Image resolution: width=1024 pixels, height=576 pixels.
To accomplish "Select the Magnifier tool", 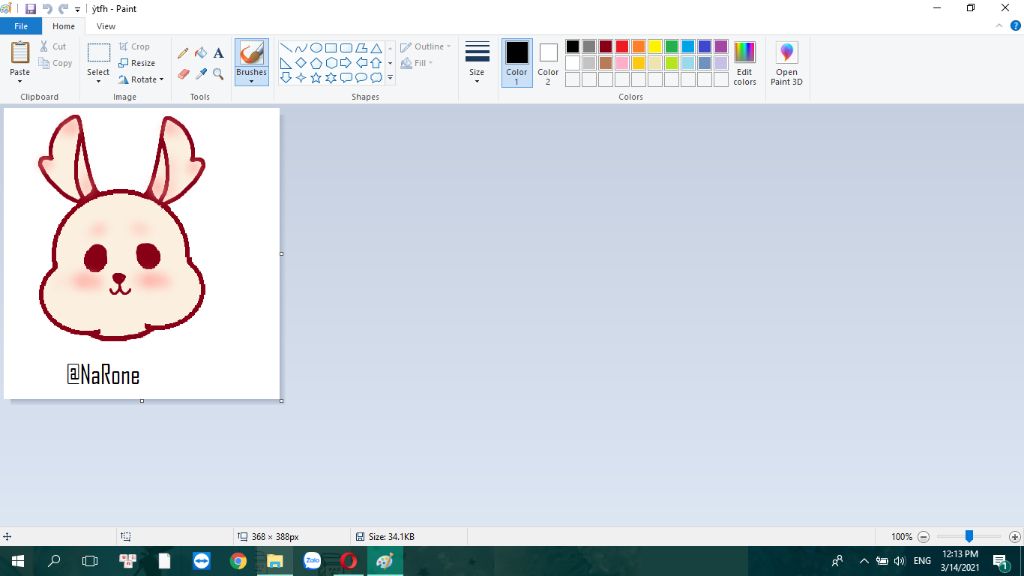I will (x=218, y=74).
